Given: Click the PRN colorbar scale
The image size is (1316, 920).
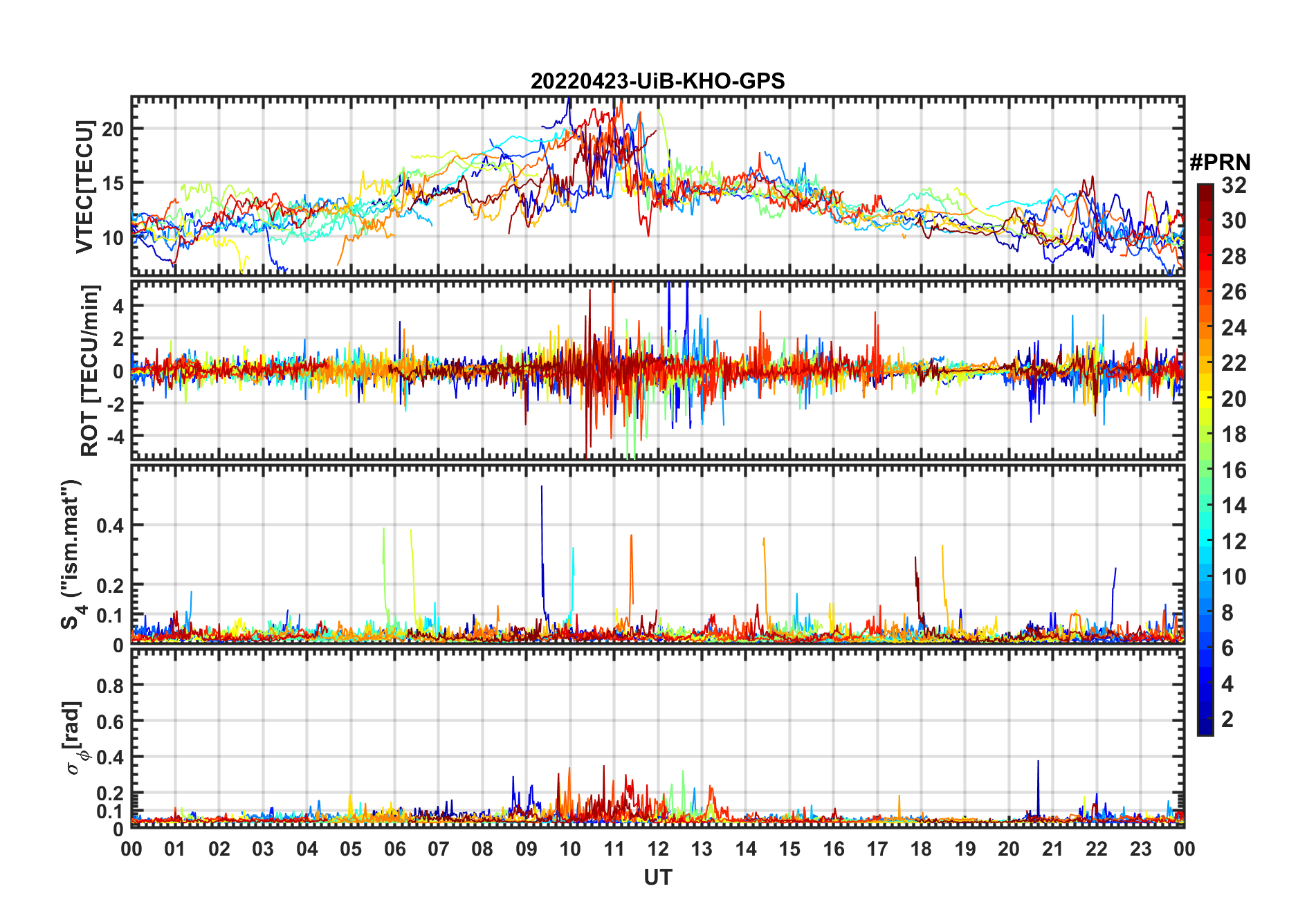Looking at the screenshot, I should (x=1205, y=459).
